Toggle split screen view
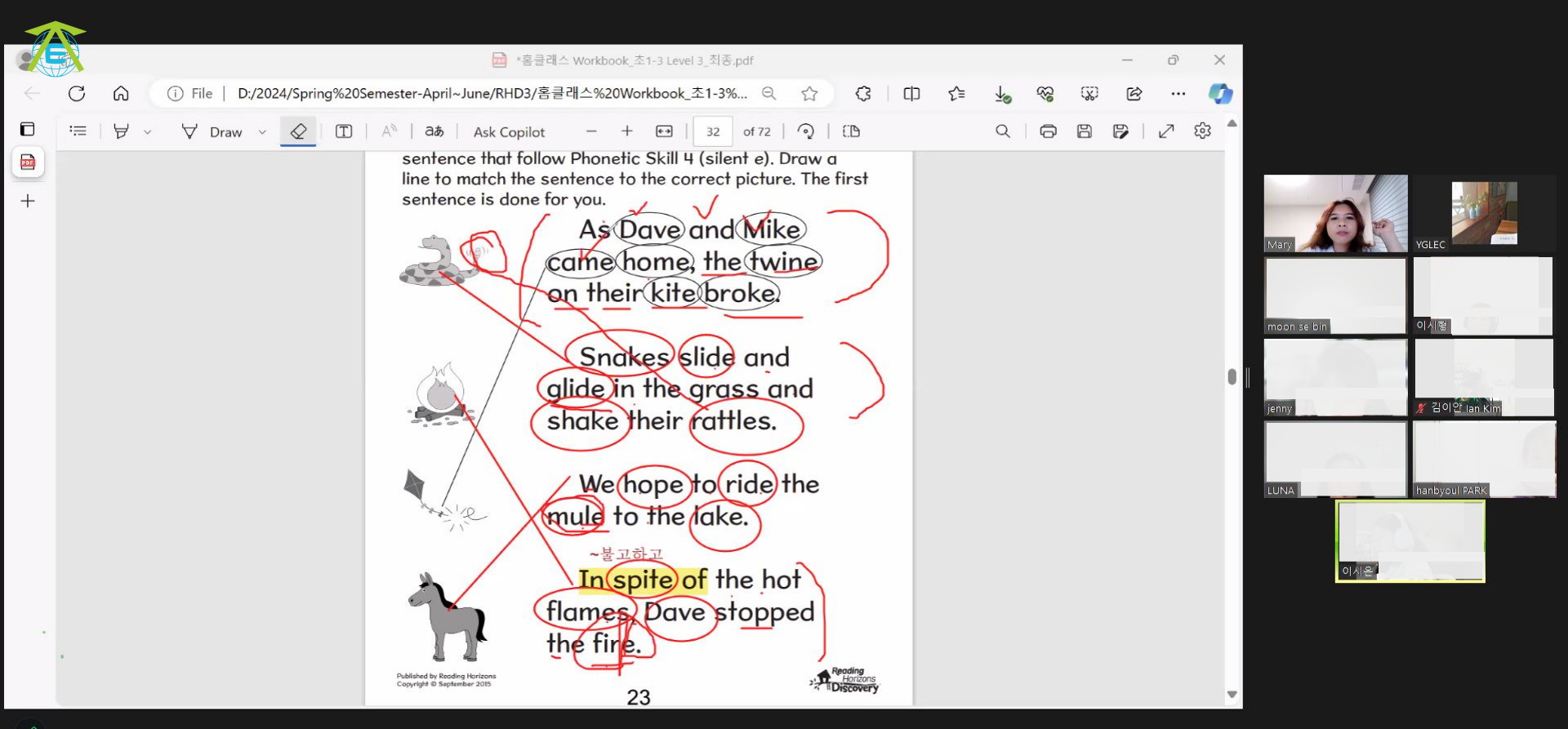Image resolution: width=1568 pixels, height=729 pixels. point(911,93)
